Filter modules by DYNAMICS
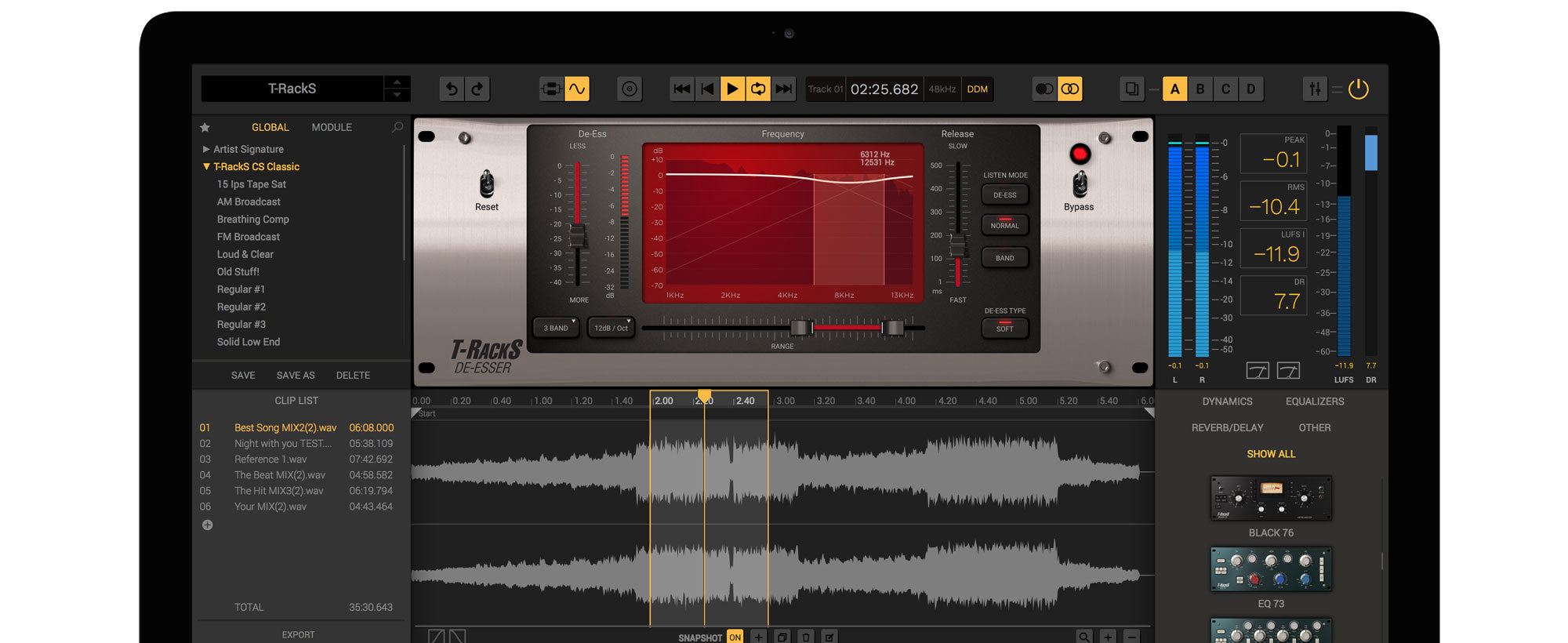This screenshot has height=643, width=1568. [1227, 401]
